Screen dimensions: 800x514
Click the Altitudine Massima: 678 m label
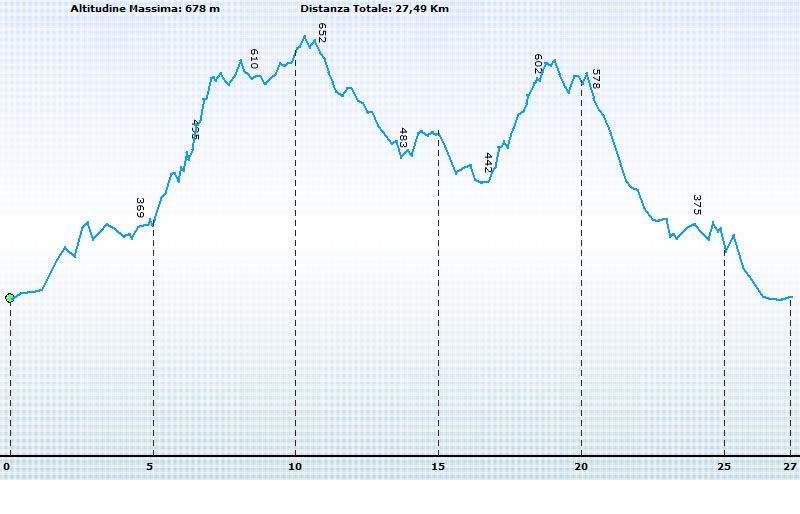pos(145,9)
